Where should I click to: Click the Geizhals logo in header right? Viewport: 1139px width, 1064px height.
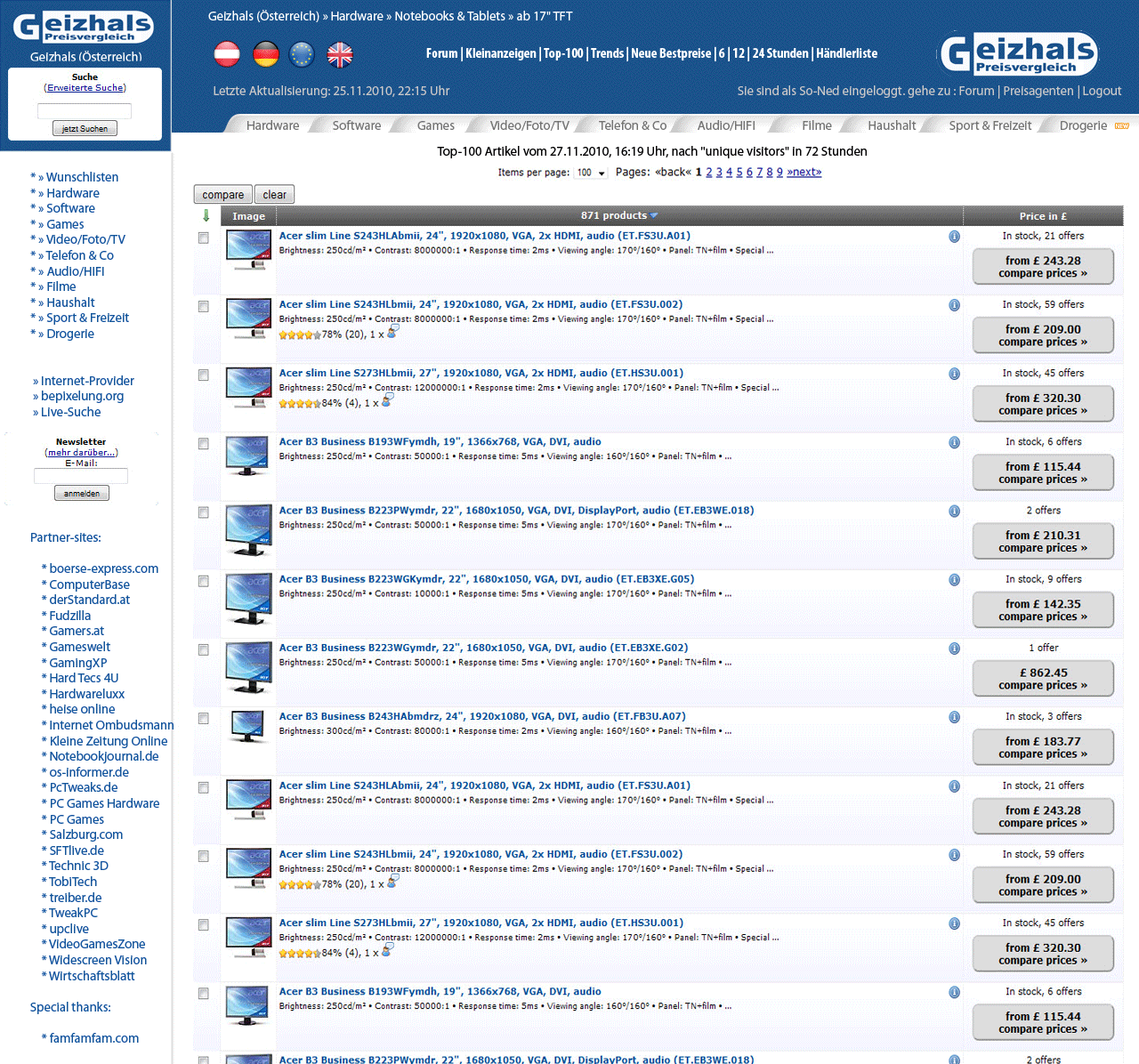point(1020,53)
